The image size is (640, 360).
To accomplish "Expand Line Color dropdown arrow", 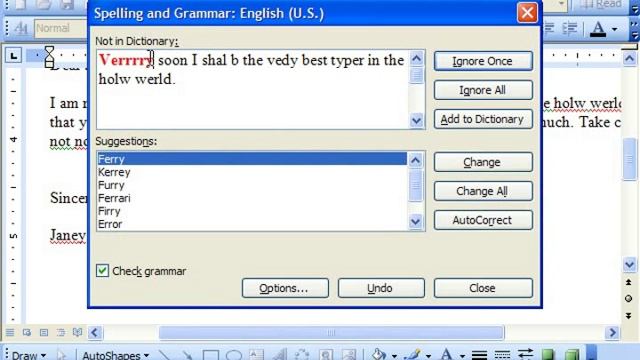I will [x=428, y=355].
